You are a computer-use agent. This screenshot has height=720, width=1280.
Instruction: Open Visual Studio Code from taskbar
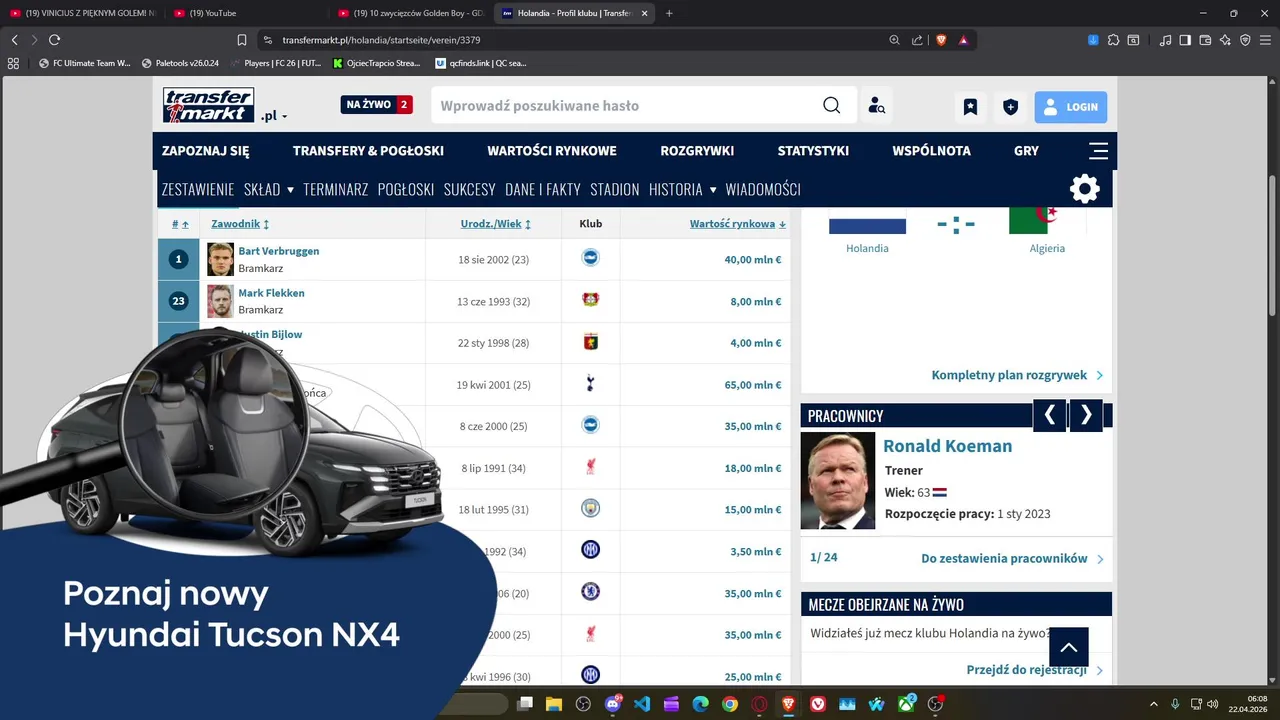pos(642,704)
